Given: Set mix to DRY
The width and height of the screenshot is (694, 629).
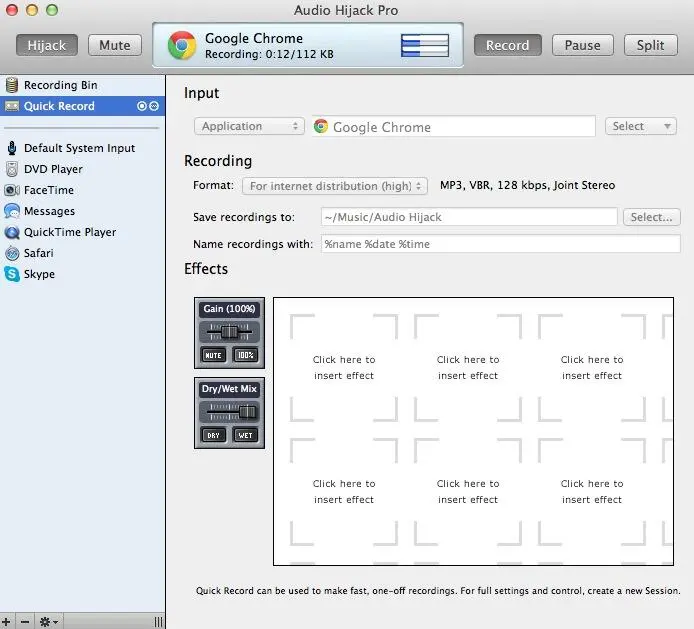Looking at the screenshot, I should coord(213,435).
